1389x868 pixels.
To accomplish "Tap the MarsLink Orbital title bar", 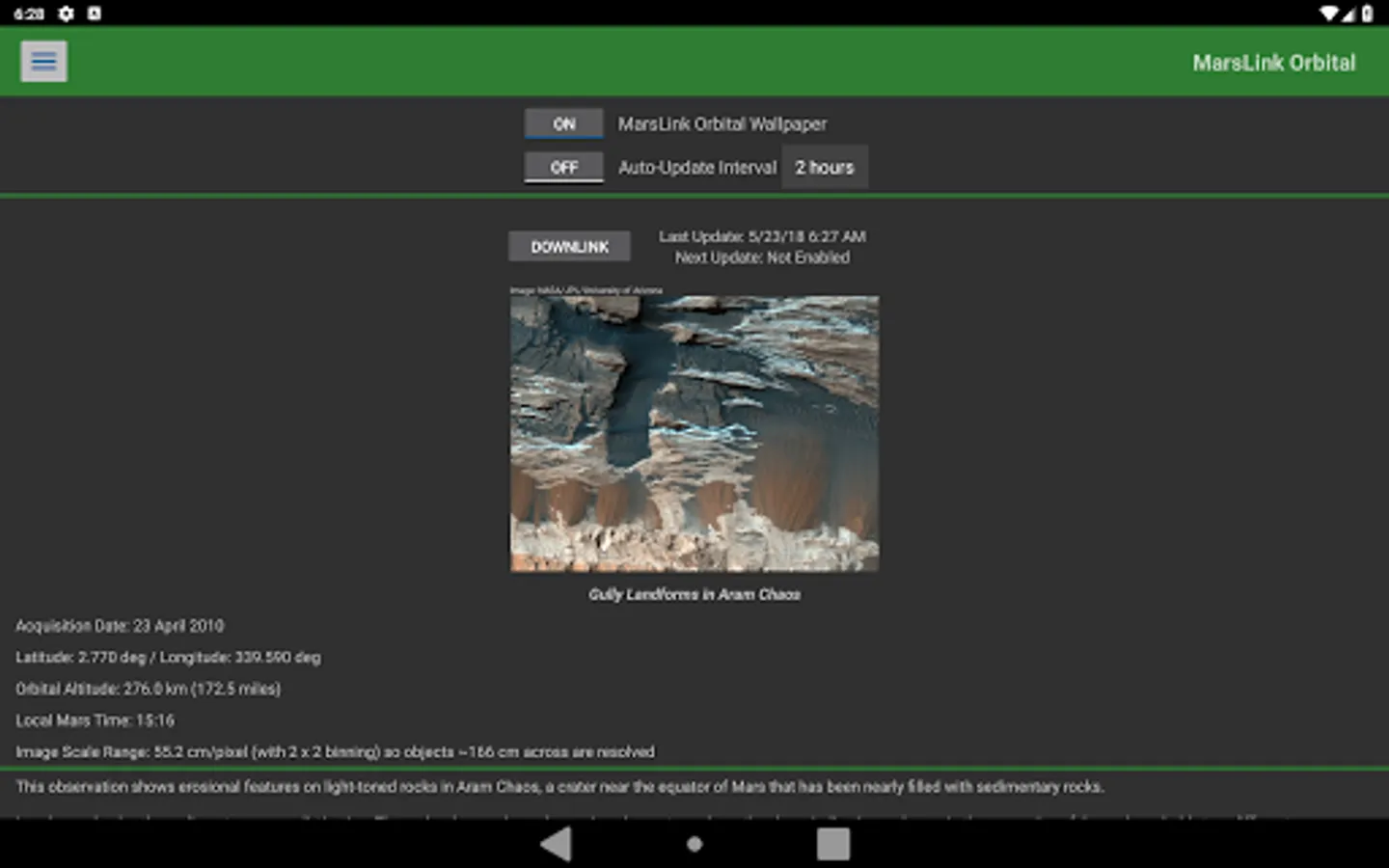I will [1274, 62].
